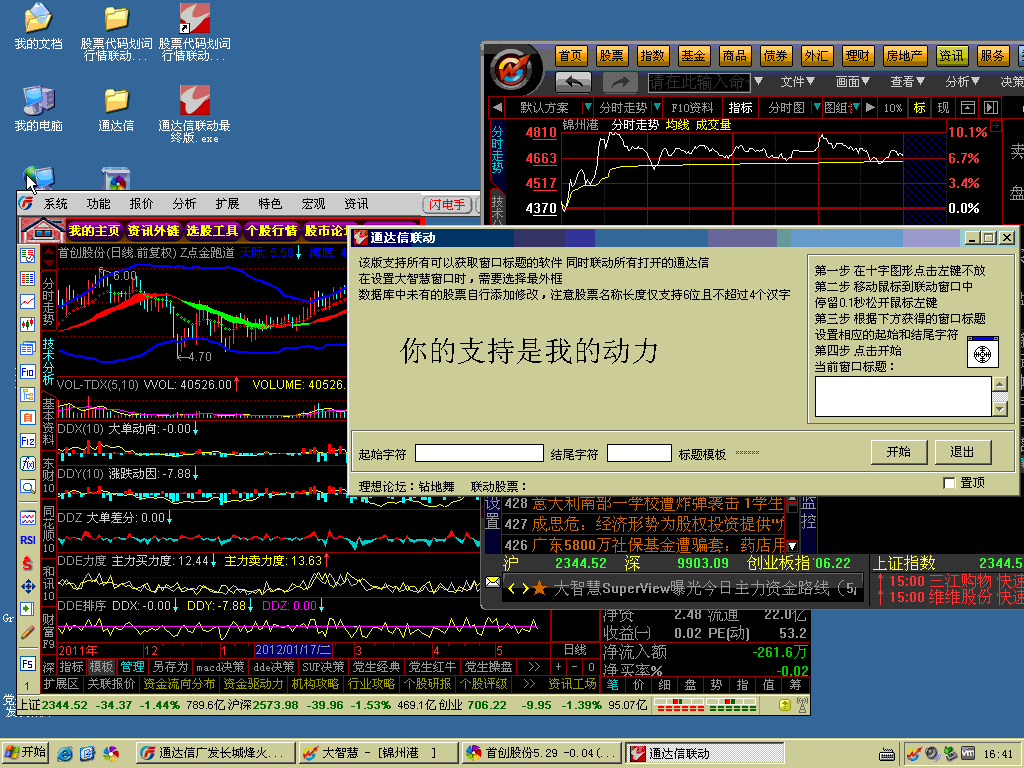Click the blue-red multi-column table icon in the sidebar
Image resolution: width=1024 pixels, height=768 pixels.
click(x=27, y=279)
